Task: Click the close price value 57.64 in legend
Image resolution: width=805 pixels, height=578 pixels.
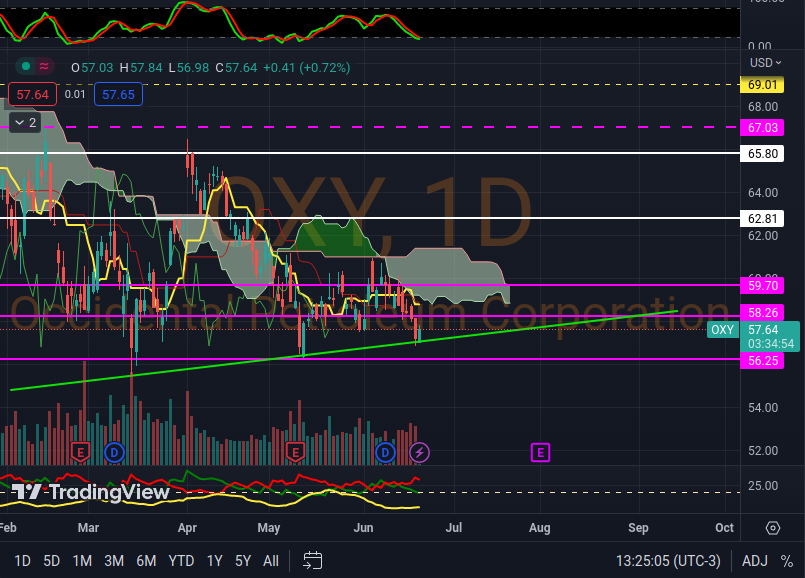Action: coord(241,68)
